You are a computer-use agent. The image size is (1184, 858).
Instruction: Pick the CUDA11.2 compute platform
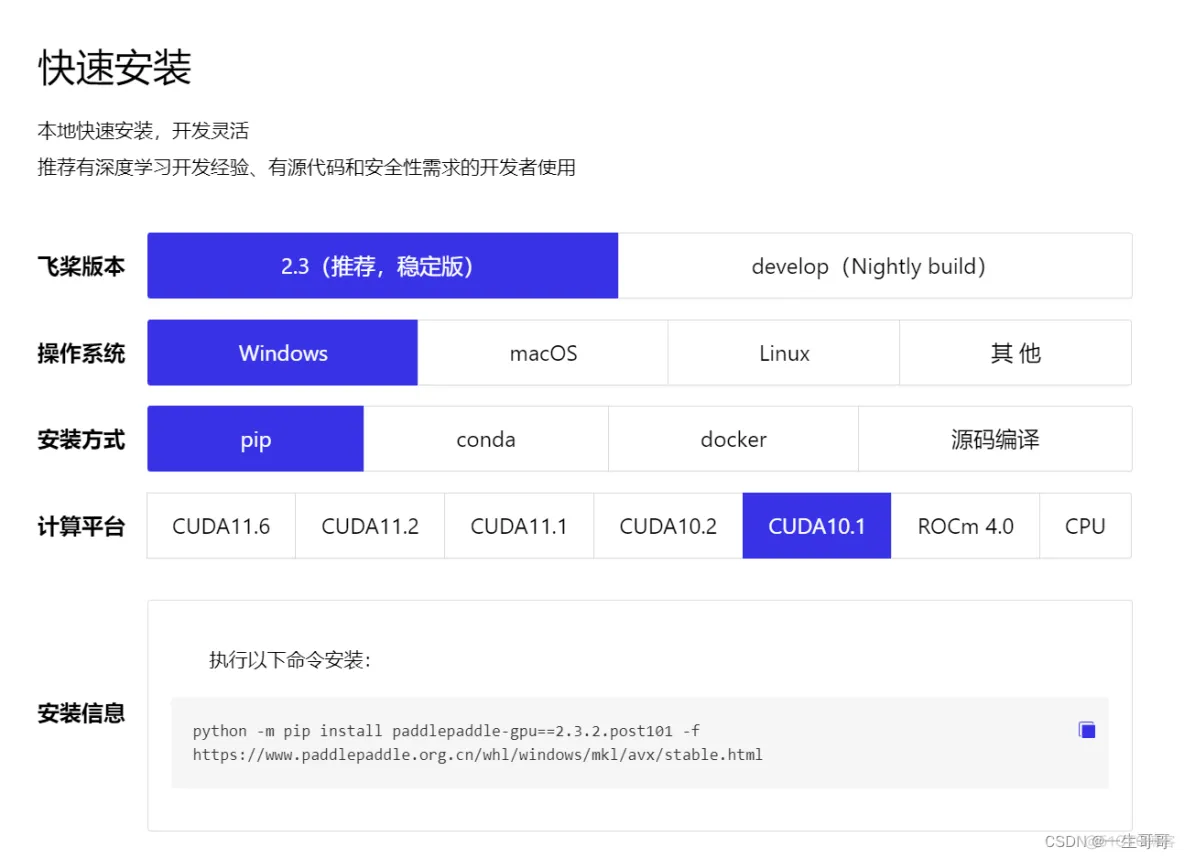pyautogui.click(x=370, y=526)
